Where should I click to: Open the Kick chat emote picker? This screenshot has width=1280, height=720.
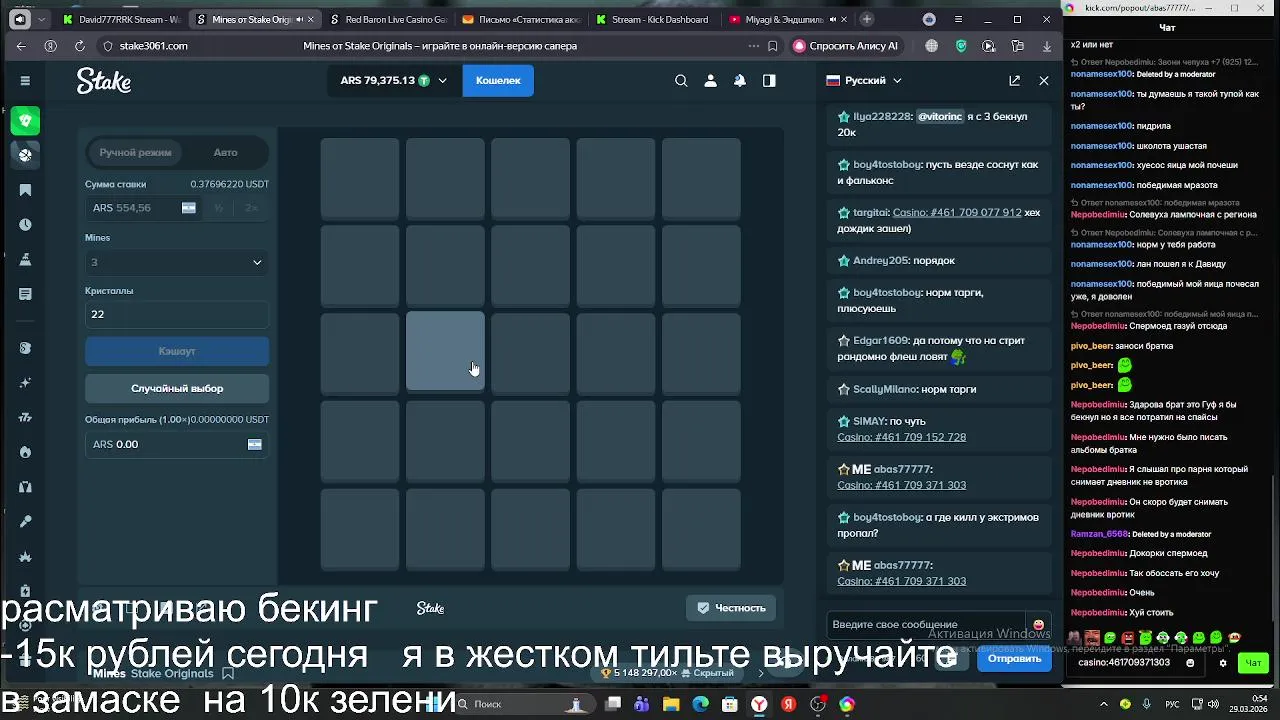[x=1189, y=663]
